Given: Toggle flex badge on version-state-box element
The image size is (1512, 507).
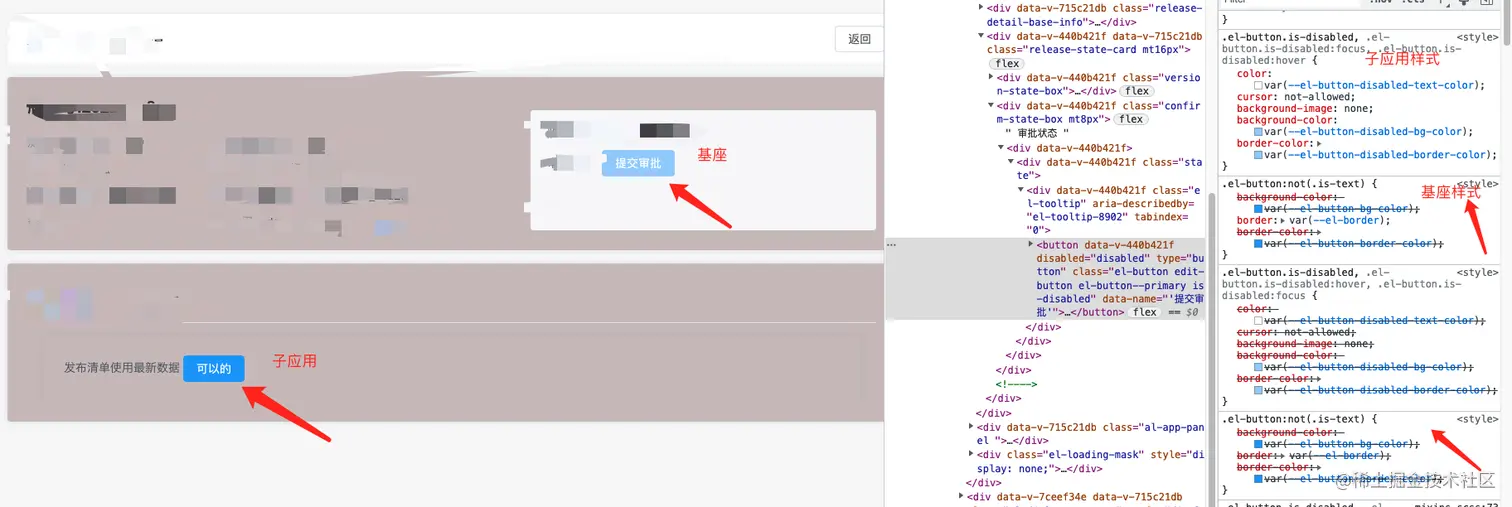Looking at the screenshot, I should [x=1137, y=91].
